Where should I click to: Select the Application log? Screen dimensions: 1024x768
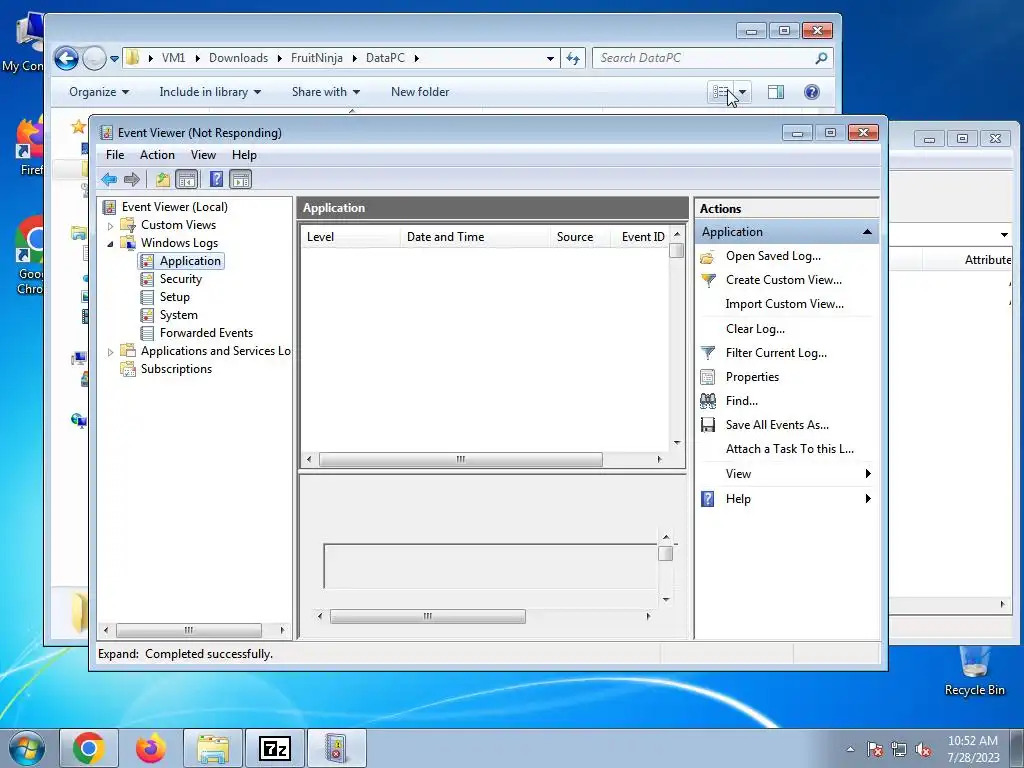coord(190,261)
